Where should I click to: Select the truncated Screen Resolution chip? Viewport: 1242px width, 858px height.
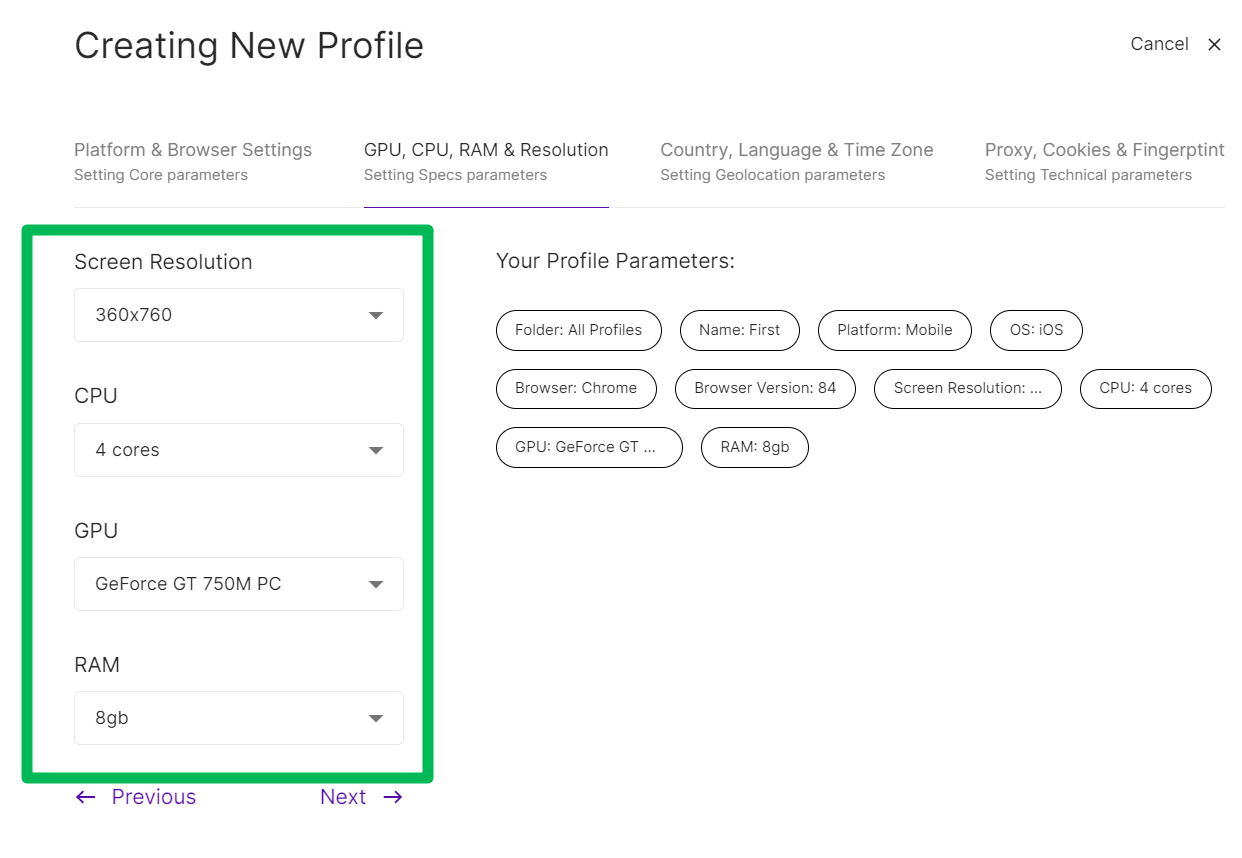968,388
